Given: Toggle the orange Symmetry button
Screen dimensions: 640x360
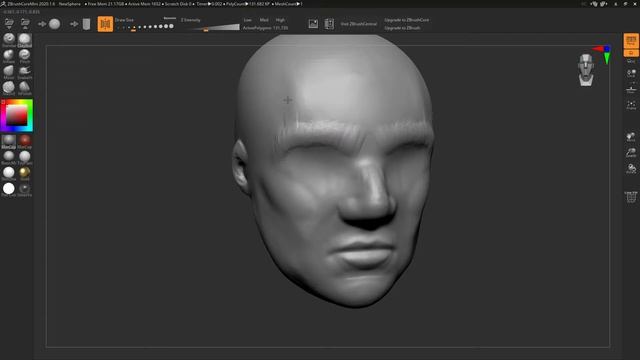Looking at the screenshot, I should 105,24.
